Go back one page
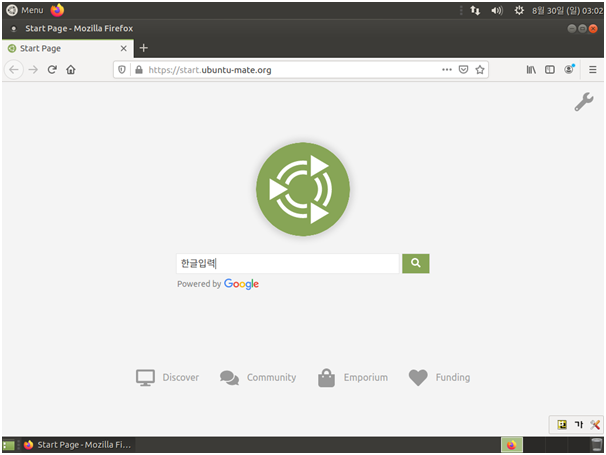The image size is (606, 455). (14, 70)
